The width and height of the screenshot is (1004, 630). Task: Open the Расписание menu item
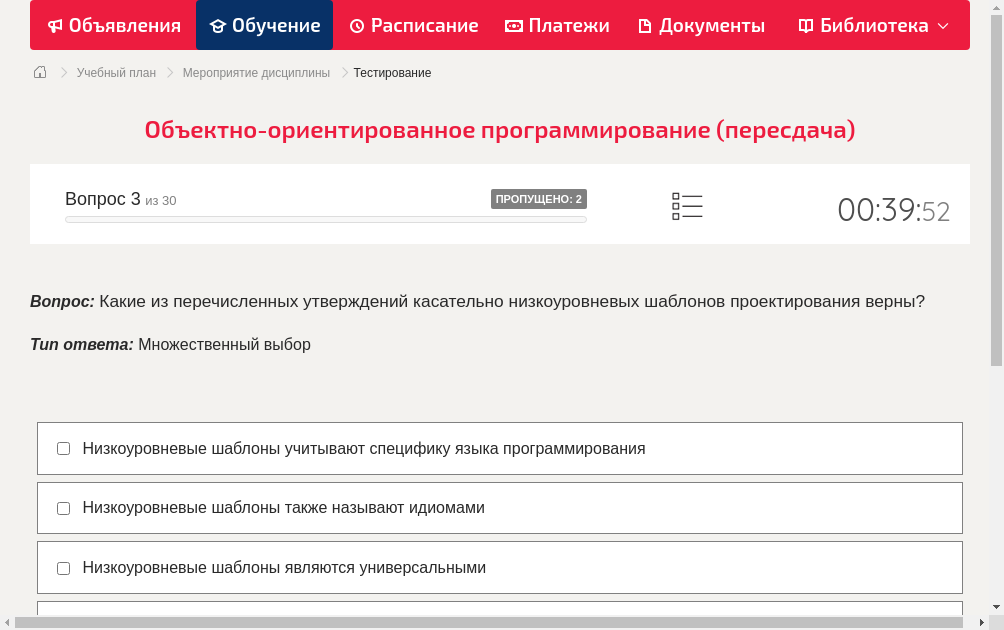pyautogui.click(x=413, y=25)
